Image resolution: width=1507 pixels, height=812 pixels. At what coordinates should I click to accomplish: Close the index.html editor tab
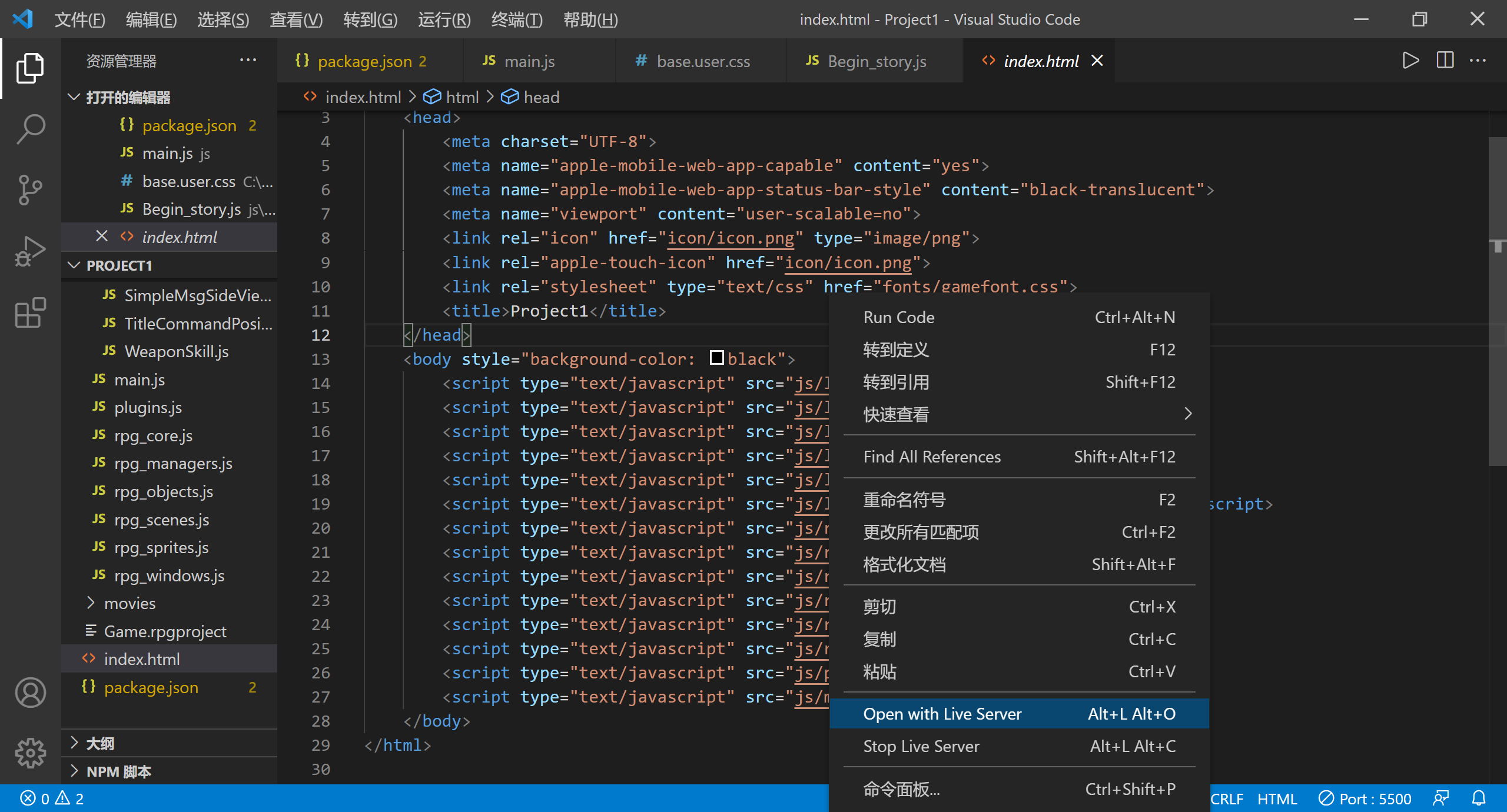1097,61
